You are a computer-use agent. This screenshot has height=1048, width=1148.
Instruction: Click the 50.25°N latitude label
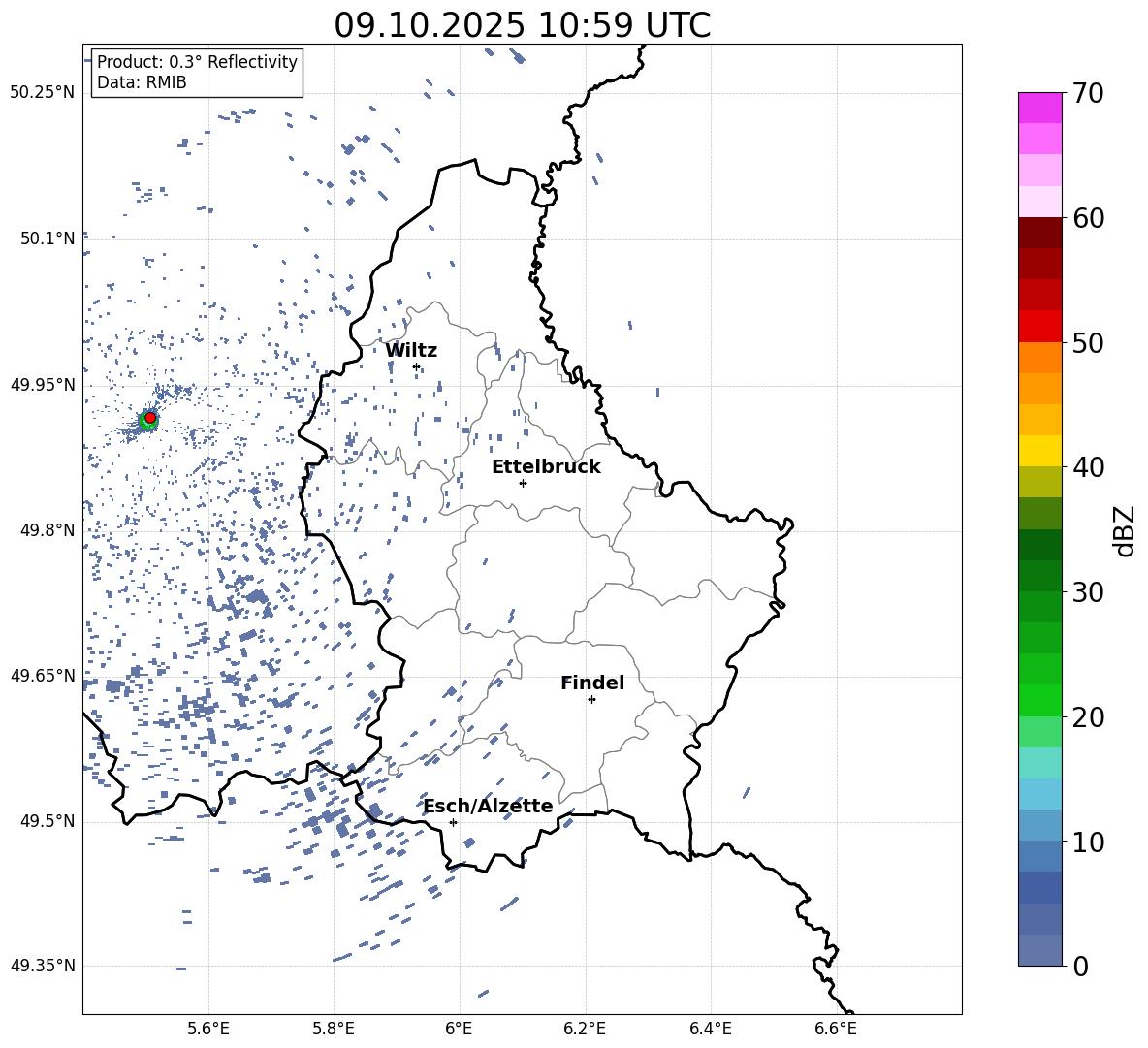(x=42, y=93)
